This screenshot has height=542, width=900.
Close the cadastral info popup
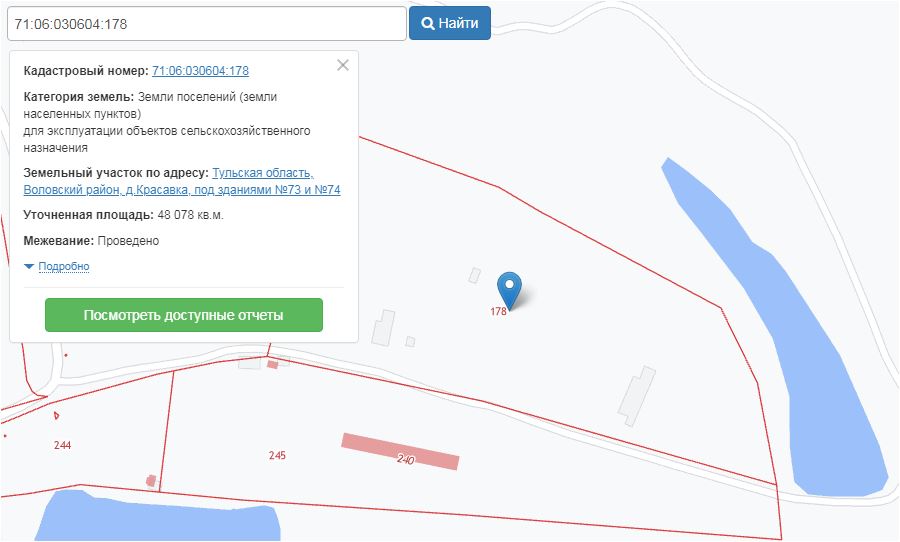click(x=343, y=65)
